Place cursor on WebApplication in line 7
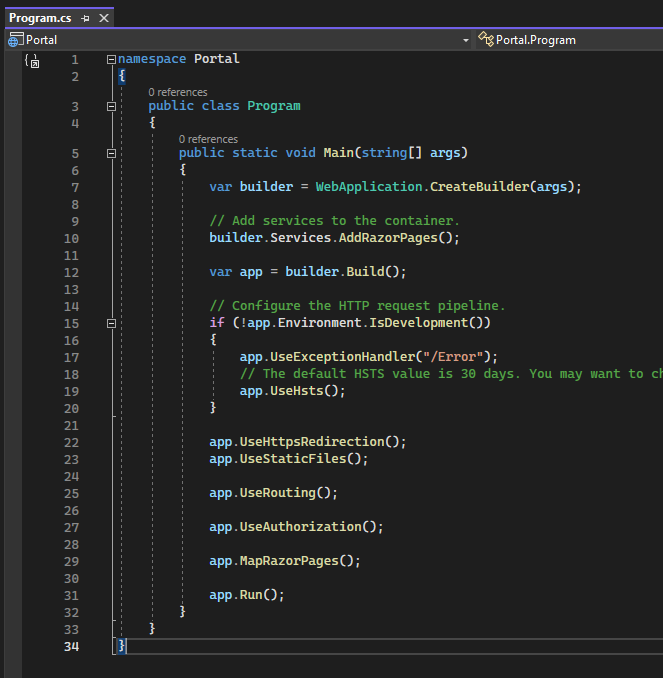Image resolution: width=663 pixels, height=678 pixels. (x=369, y=187)
